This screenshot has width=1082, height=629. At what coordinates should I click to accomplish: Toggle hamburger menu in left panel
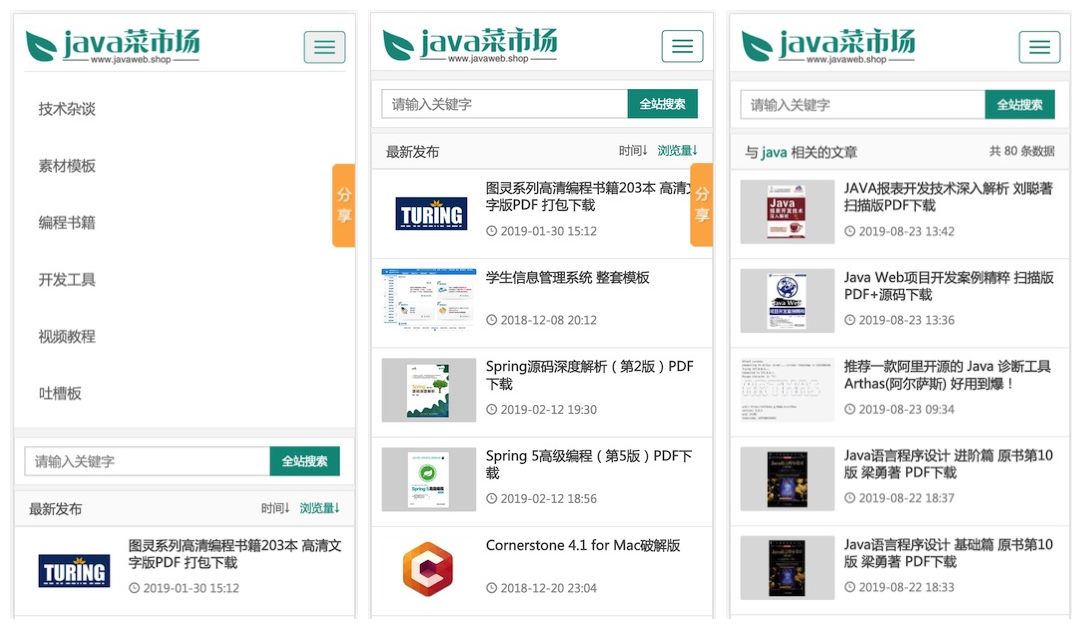(x=324, y=47)
